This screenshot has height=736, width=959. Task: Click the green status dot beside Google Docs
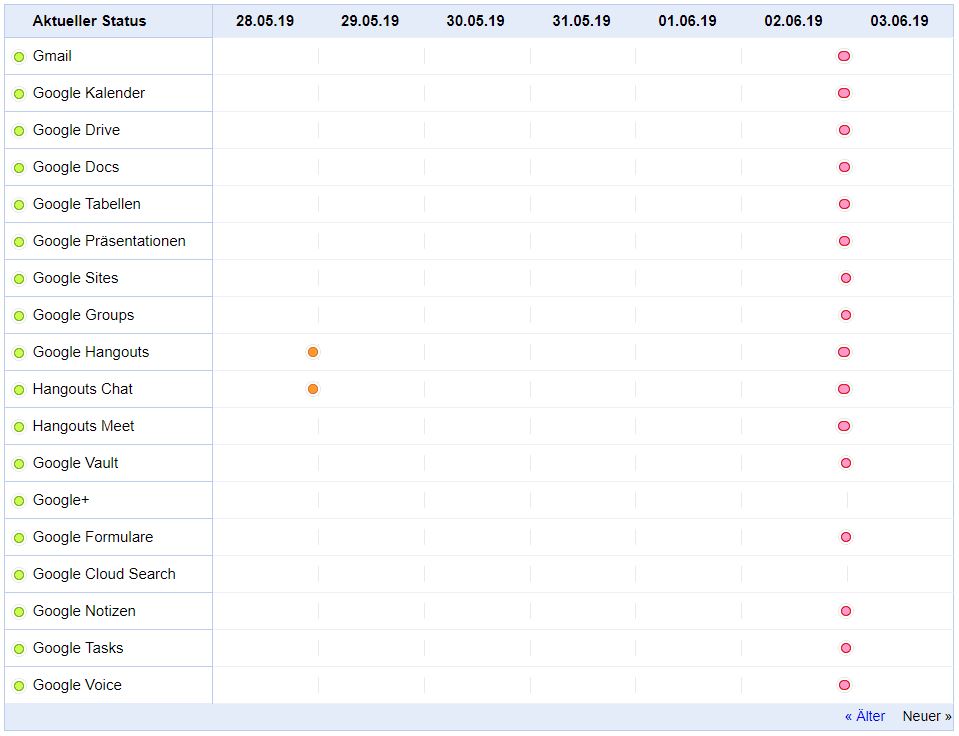(19, 168)
